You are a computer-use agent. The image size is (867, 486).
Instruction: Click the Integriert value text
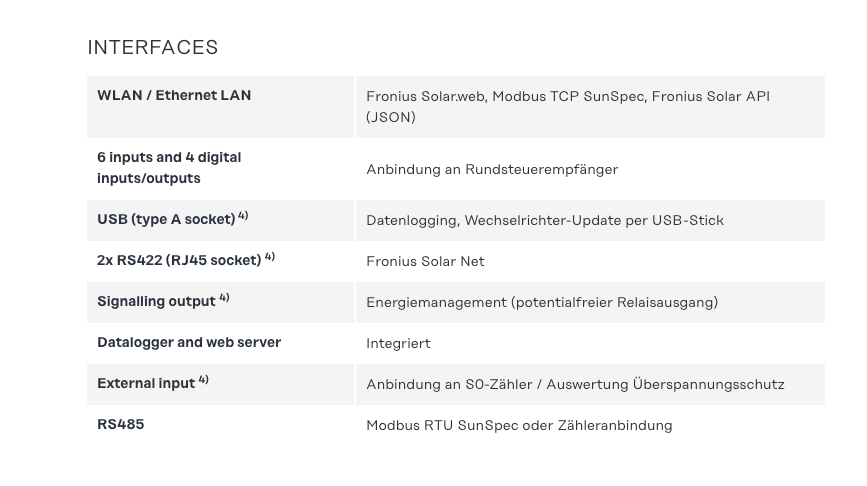[x=398, y=343]
